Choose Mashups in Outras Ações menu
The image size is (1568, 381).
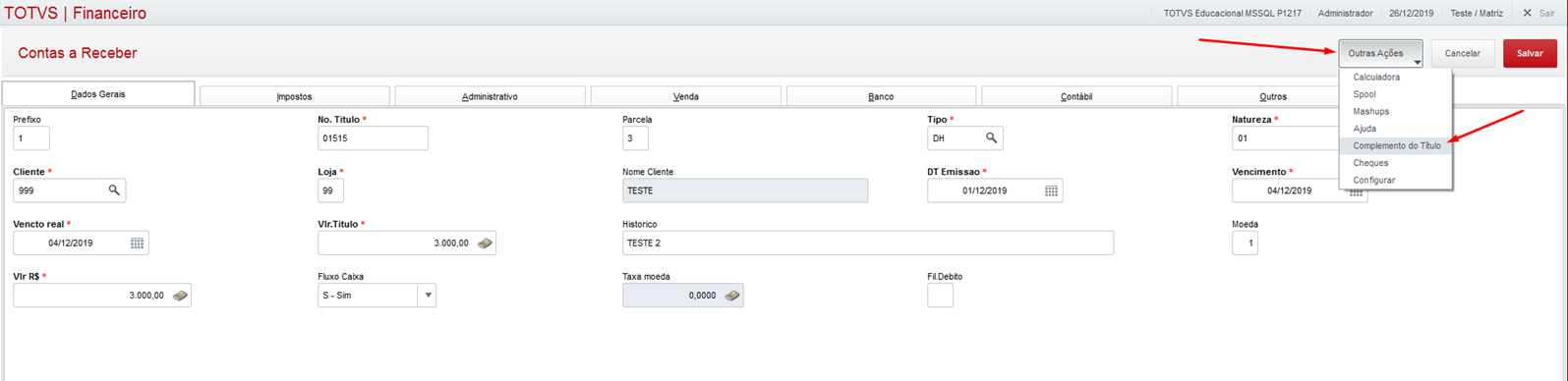(1370, 112)
